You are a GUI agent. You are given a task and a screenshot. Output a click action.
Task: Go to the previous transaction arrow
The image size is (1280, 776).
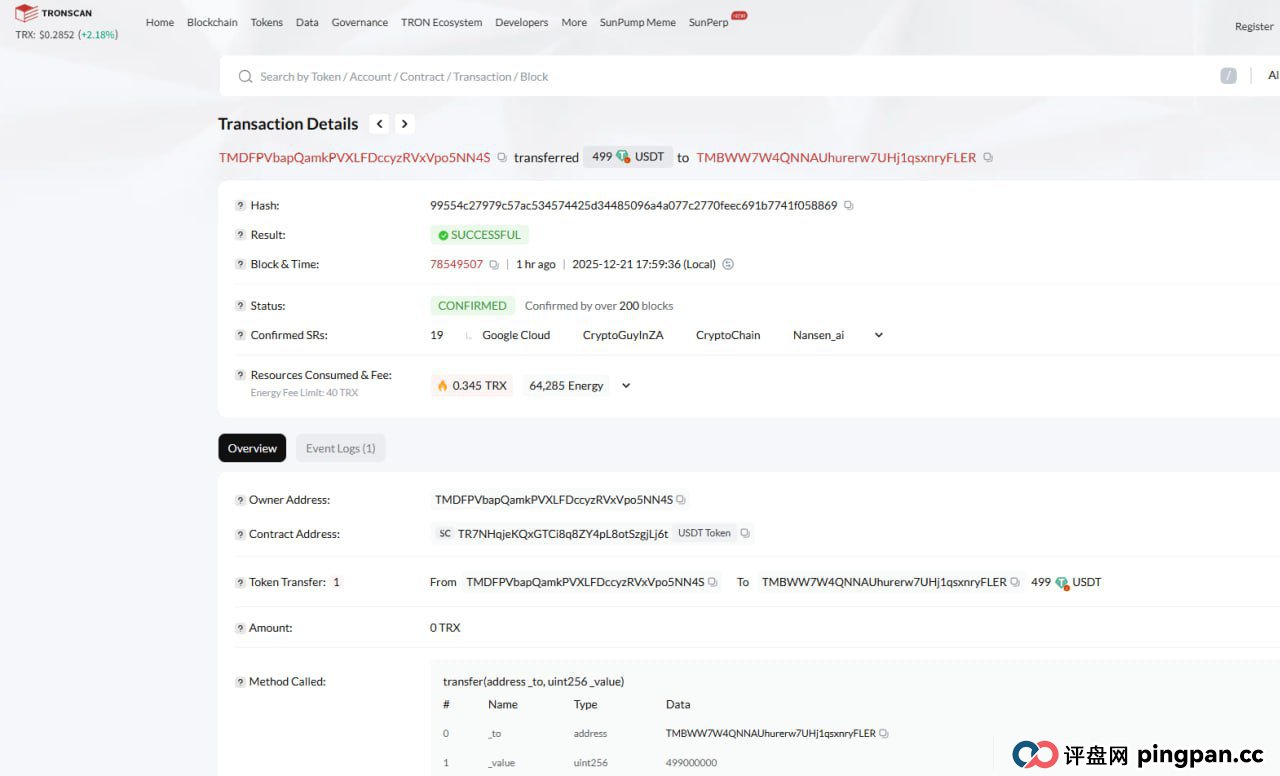[x=379, y=124]
